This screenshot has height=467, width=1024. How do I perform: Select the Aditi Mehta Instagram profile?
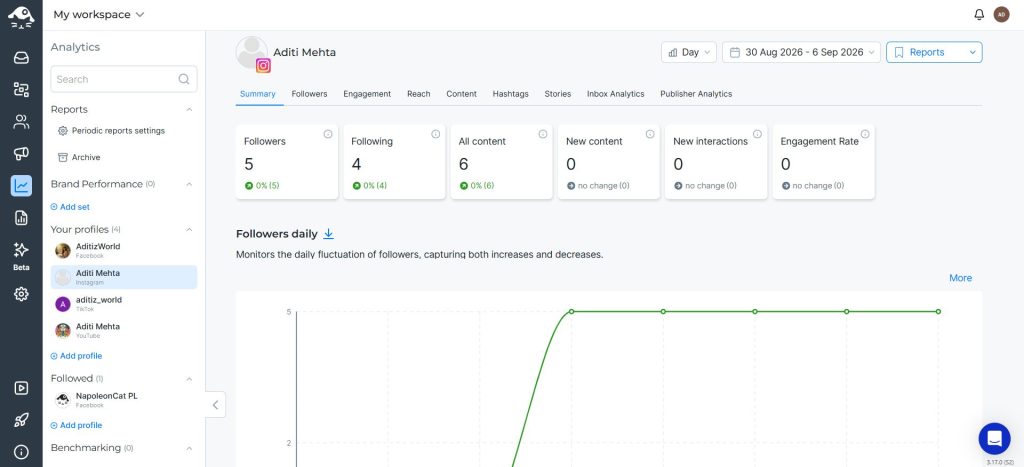pyautogui.click(x=124, y=277)
